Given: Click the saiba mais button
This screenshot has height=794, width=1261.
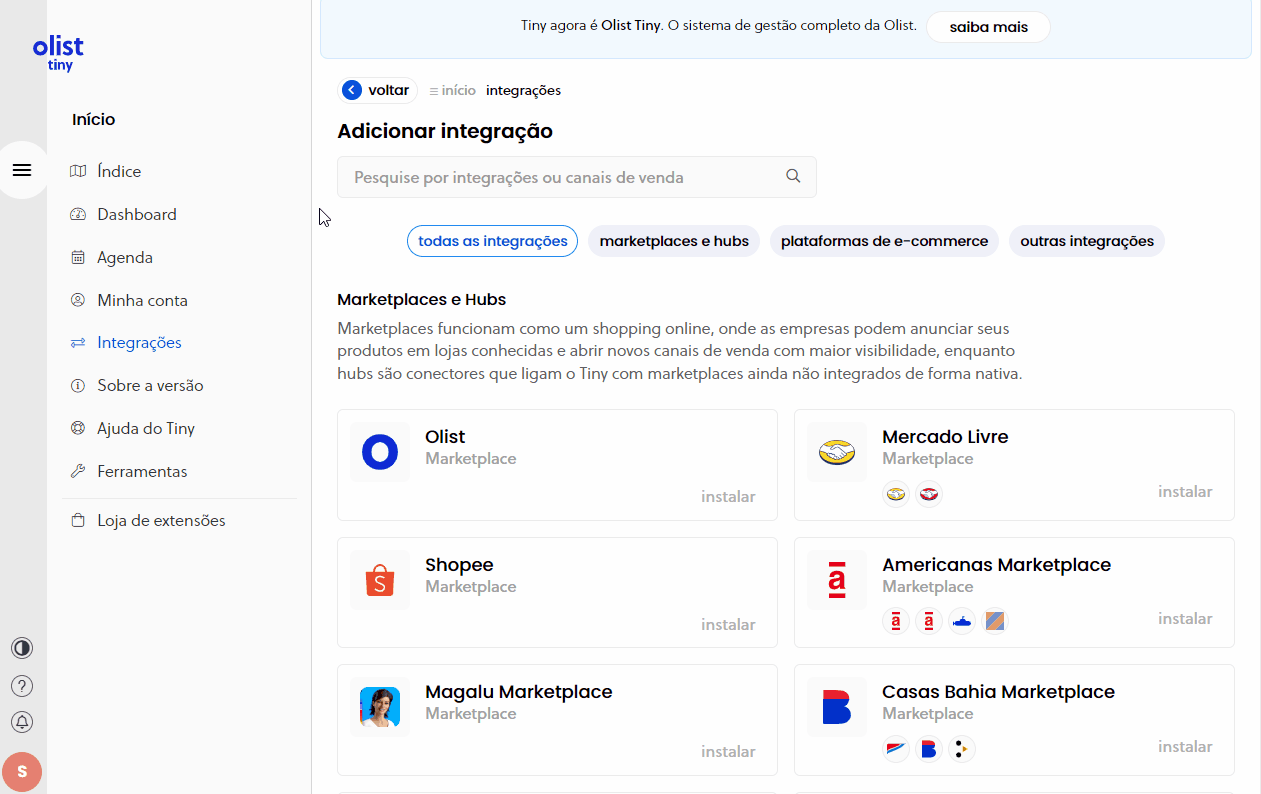Looking at the screenshot, I should [x=988, y=27].
